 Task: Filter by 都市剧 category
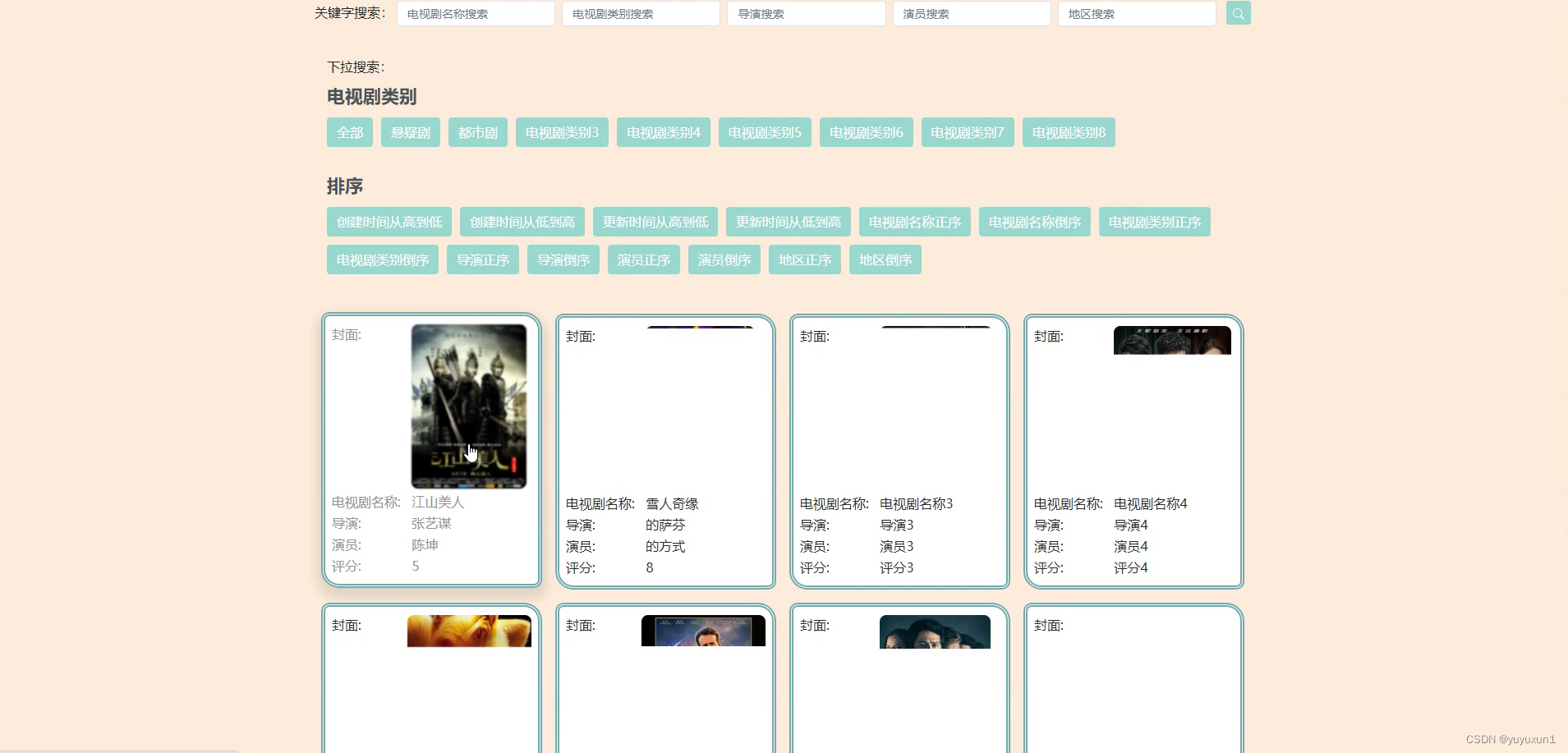(478, 132)
